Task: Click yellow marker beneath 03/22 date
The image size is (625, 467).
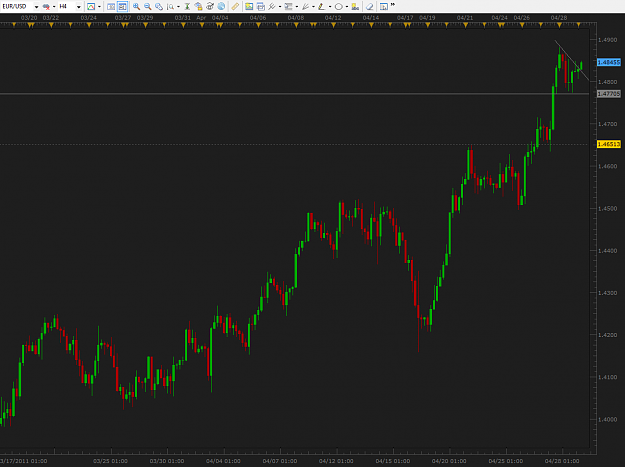Action: (51, 25)
